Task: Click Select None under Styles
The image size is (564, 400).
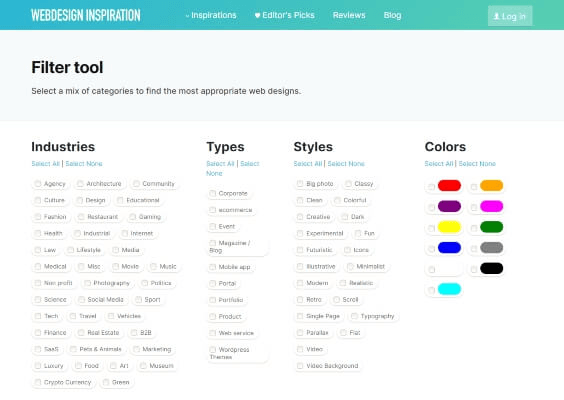Action: [x=346, y=164]
